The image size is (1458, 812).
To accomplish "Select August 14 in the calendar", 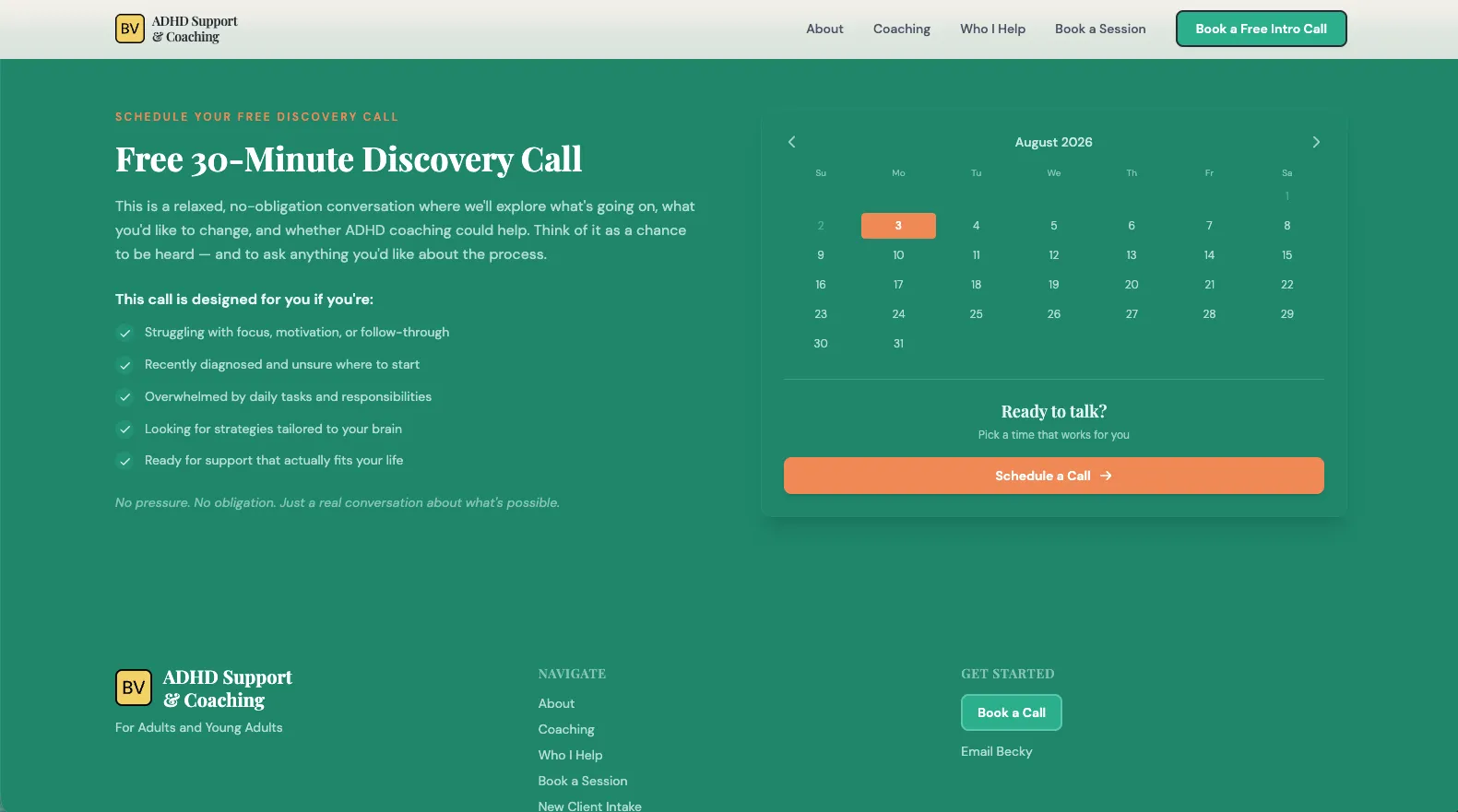I will click(x=1209, y=255).
